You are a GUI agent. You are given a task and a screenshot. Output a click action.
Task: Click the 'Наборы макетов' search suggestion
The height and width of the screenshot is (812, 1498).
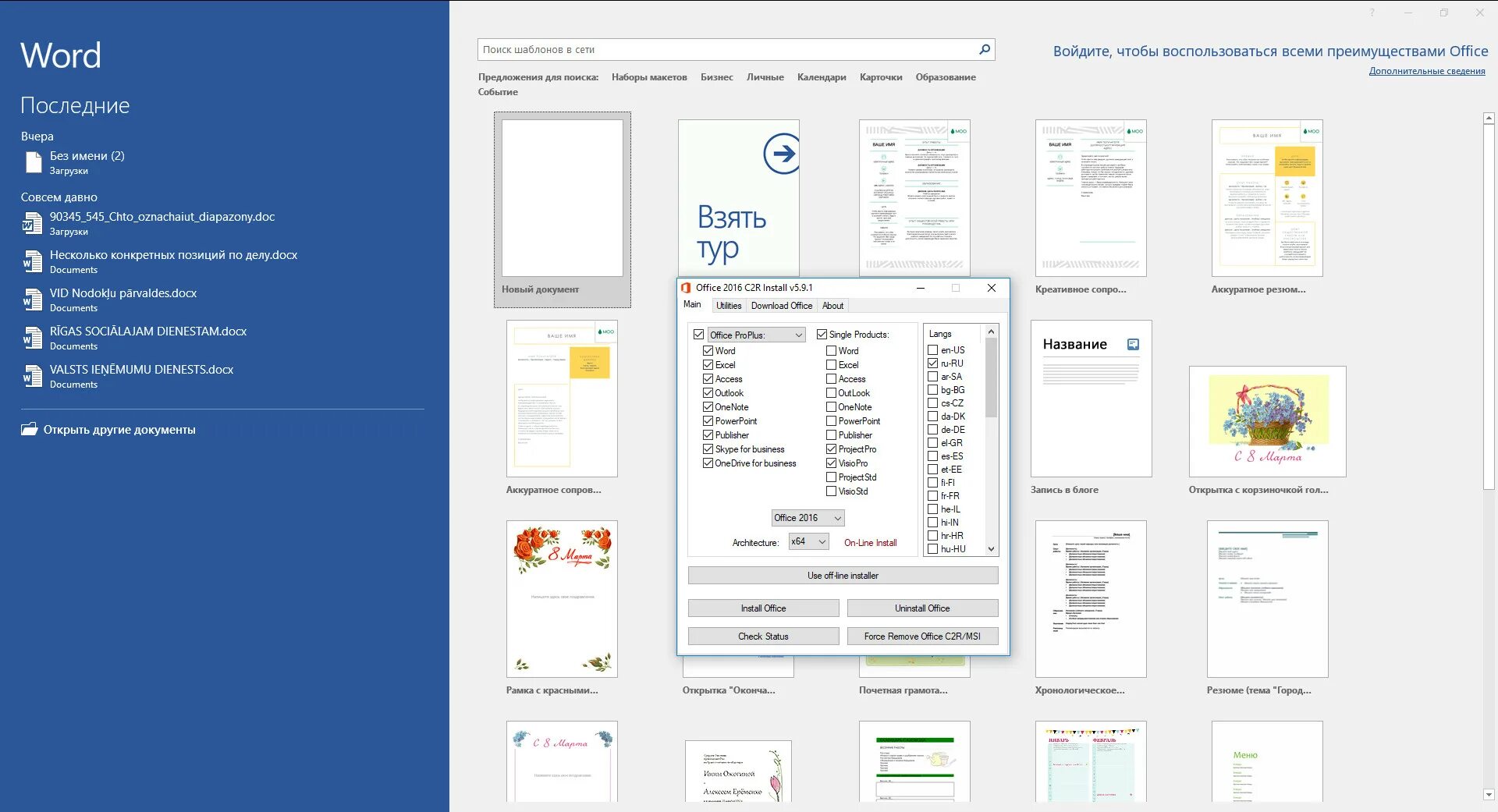[x=649, y=77]
